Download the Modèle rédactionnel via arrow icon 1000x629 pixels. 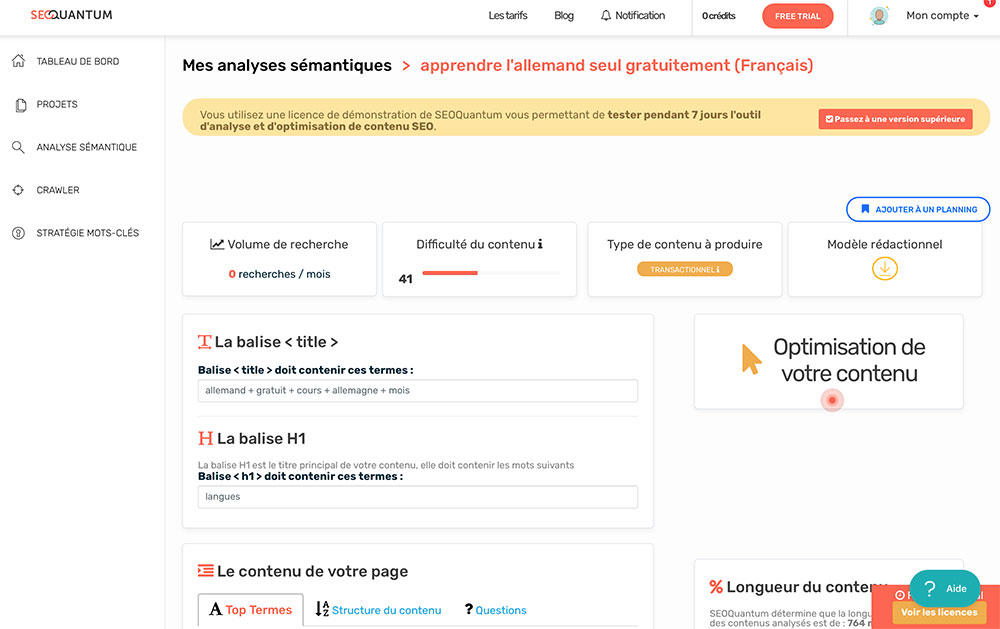pos(885,269)
